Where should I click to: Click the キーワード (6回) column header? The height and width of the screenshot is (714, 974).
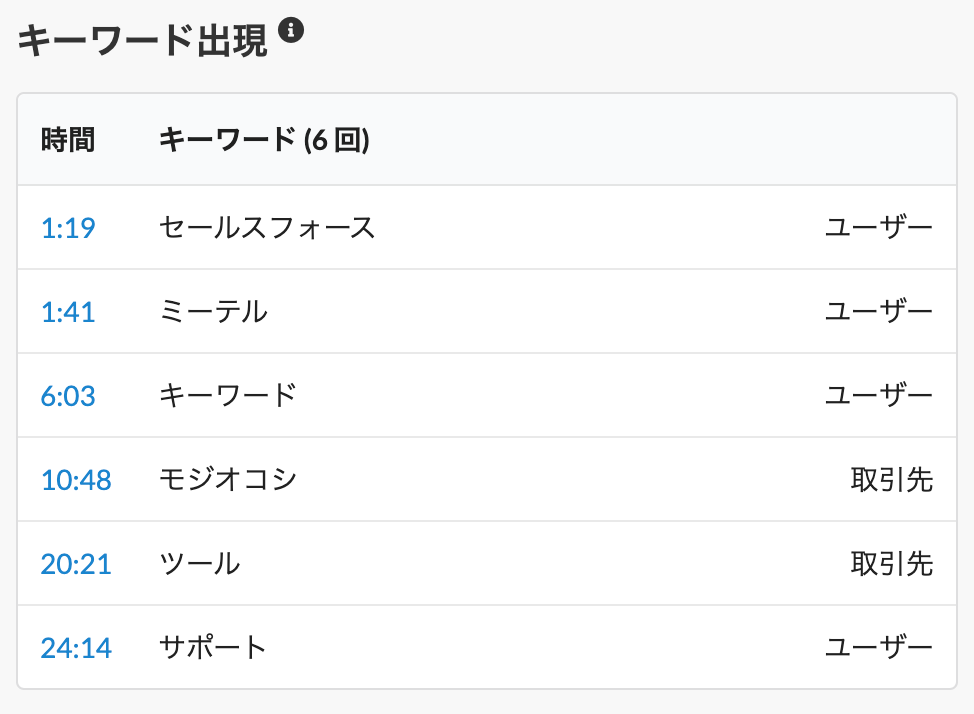pos(264,139)
